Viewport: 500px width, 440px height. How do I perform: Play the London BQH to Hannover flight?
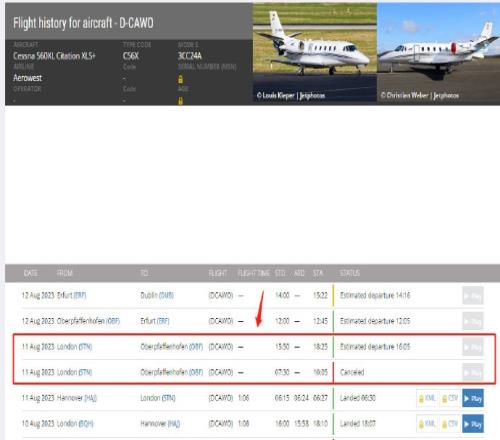473,424
